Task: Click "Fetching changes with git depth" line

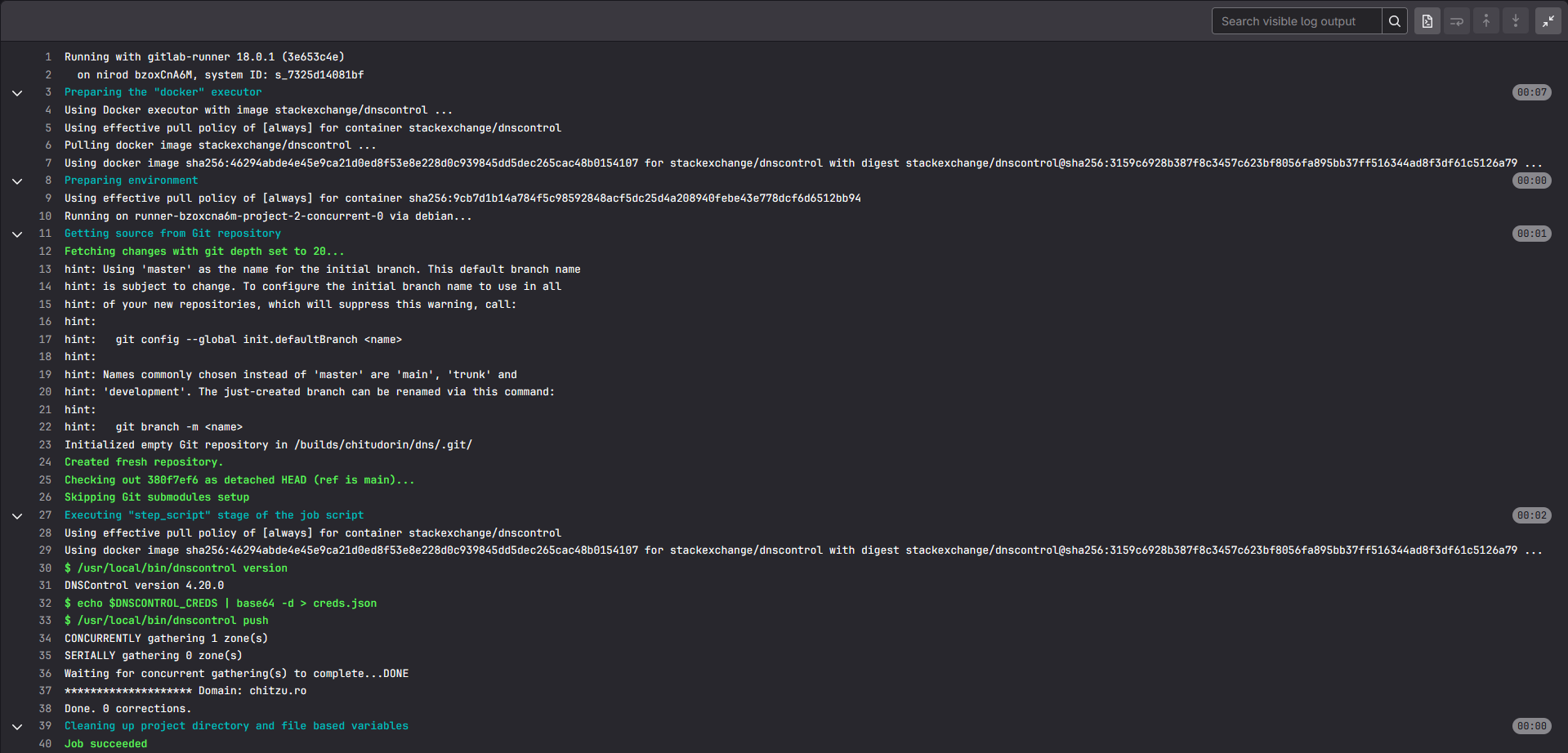Action: coord(204,252)
